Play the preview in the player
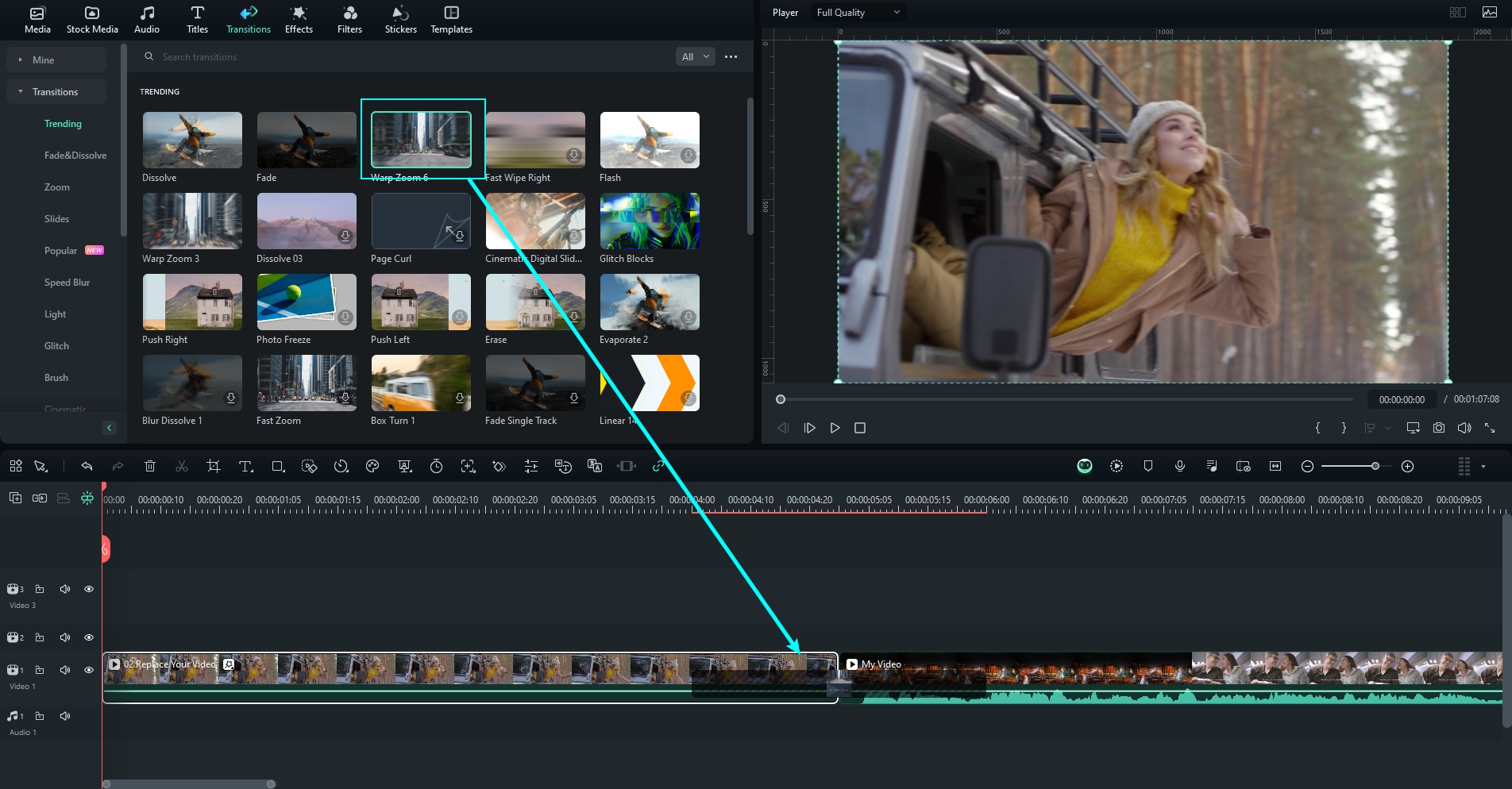1512x789 pixels. pyautogui.click(x=835, y=428)
